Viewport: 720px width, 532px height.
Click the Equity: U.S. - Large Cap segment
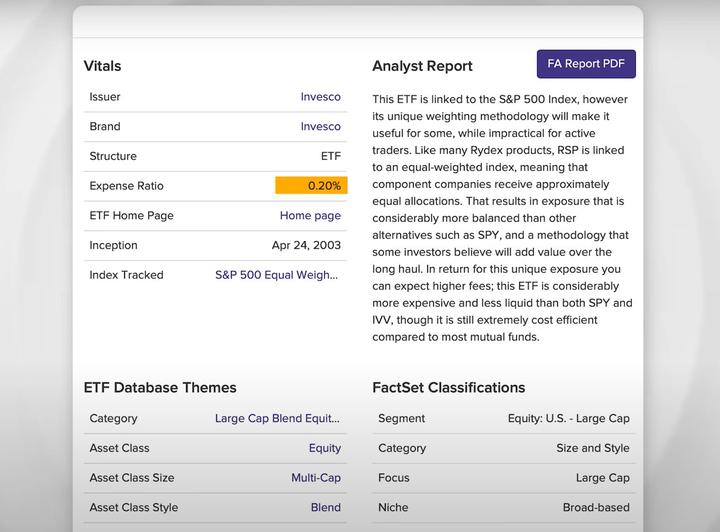click(x=569, y=419)
